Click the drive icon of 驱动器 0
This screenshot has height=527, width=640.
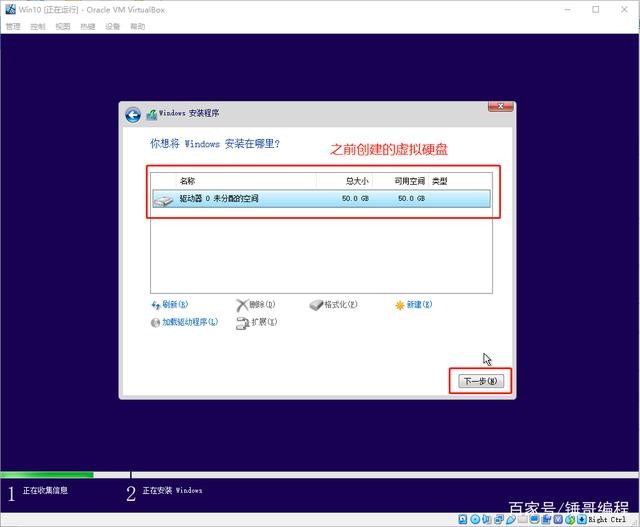(163, 200)
